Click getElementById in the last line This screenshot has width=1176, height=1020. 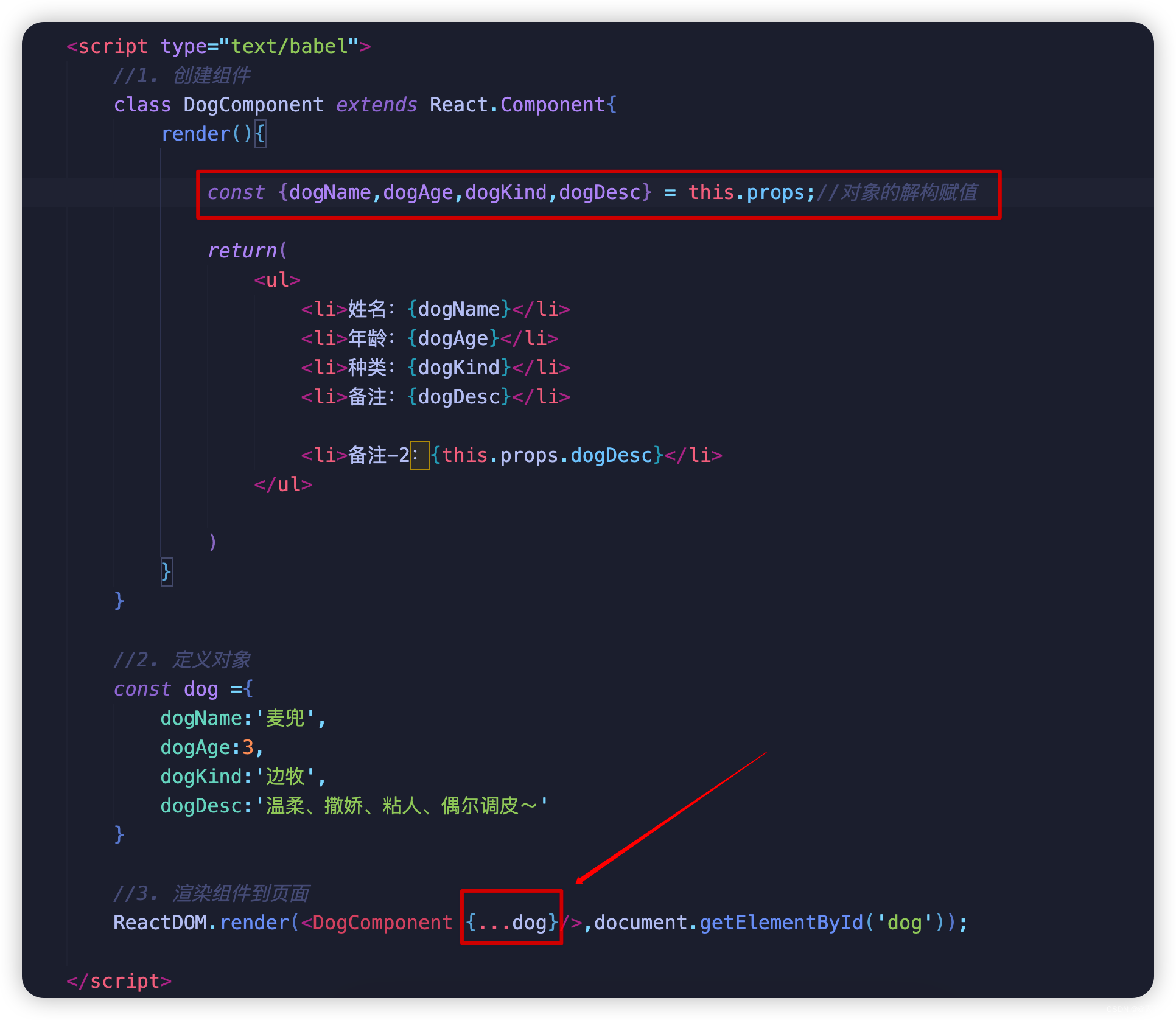click(x=782, y=923)
